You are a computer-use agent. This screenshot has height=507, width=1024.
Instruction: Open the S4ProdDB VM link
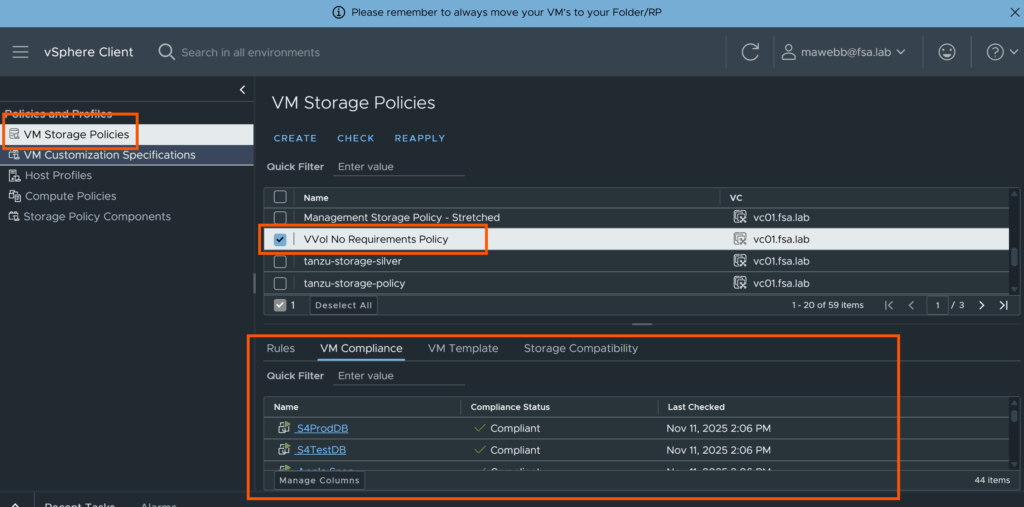[x=322, y=428]
